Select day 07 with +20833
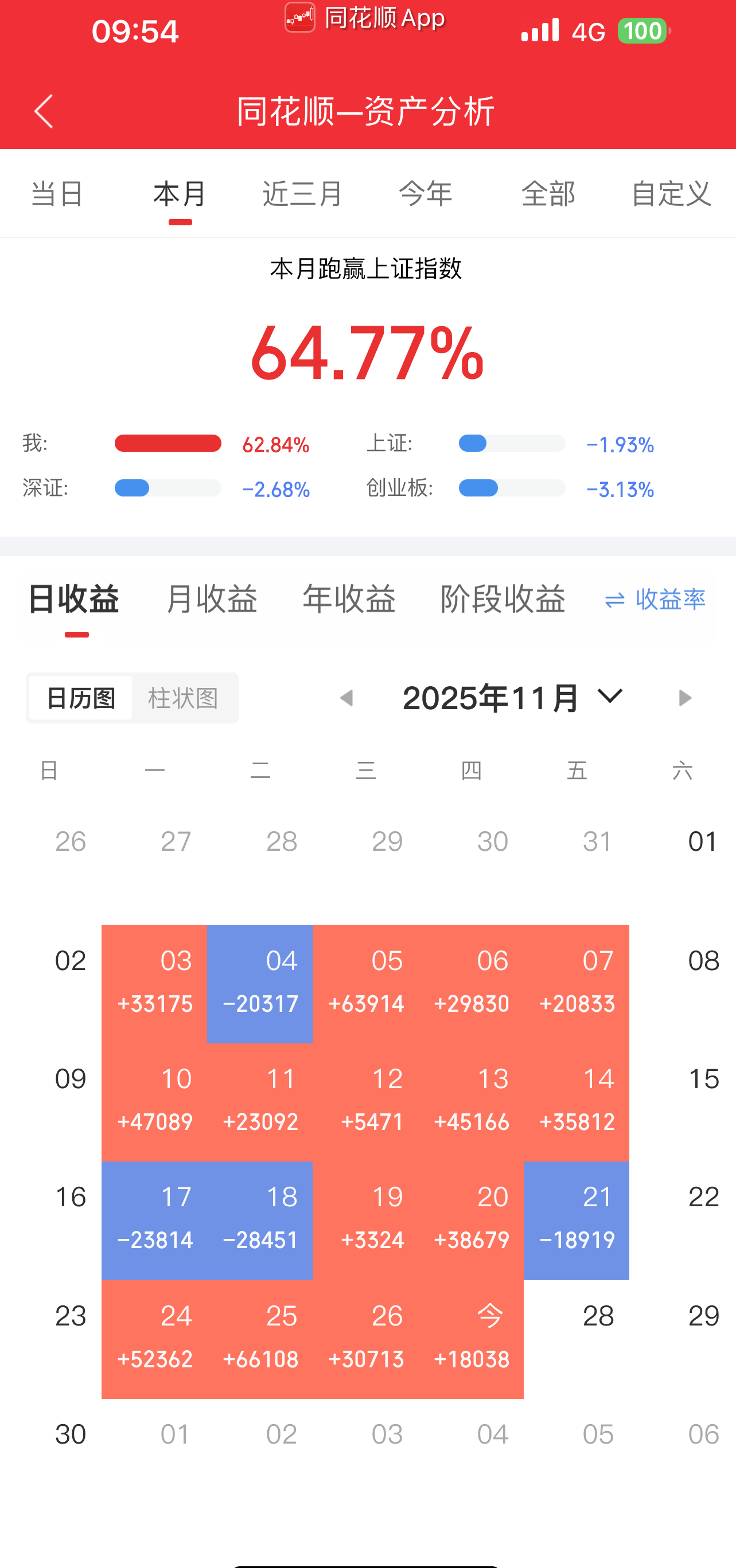Screen dimensions: 736x1568 click(x=577, y=984)
